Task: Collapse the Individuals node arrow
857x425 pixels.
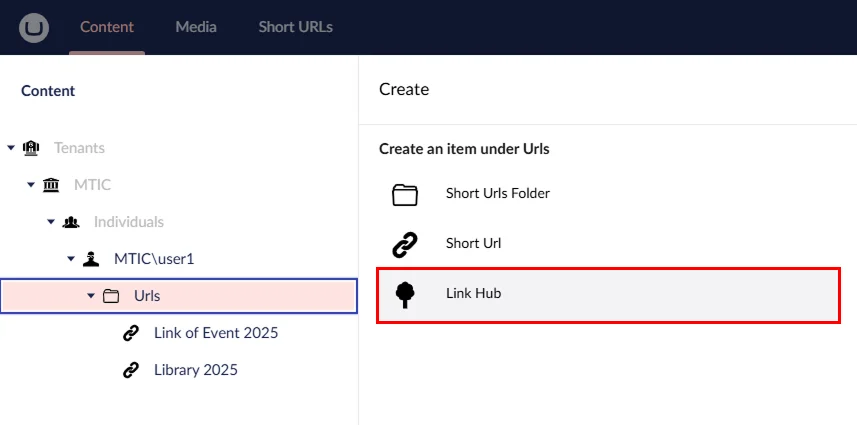Action: coord(51,222)
